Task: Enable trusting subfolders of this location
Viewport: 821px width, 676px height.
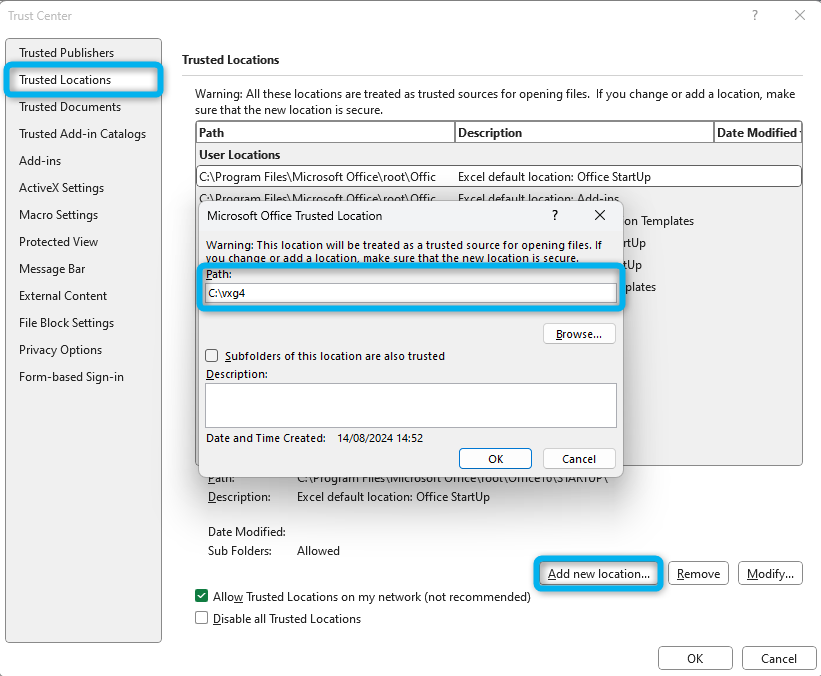Action: (x=211, y=355)
